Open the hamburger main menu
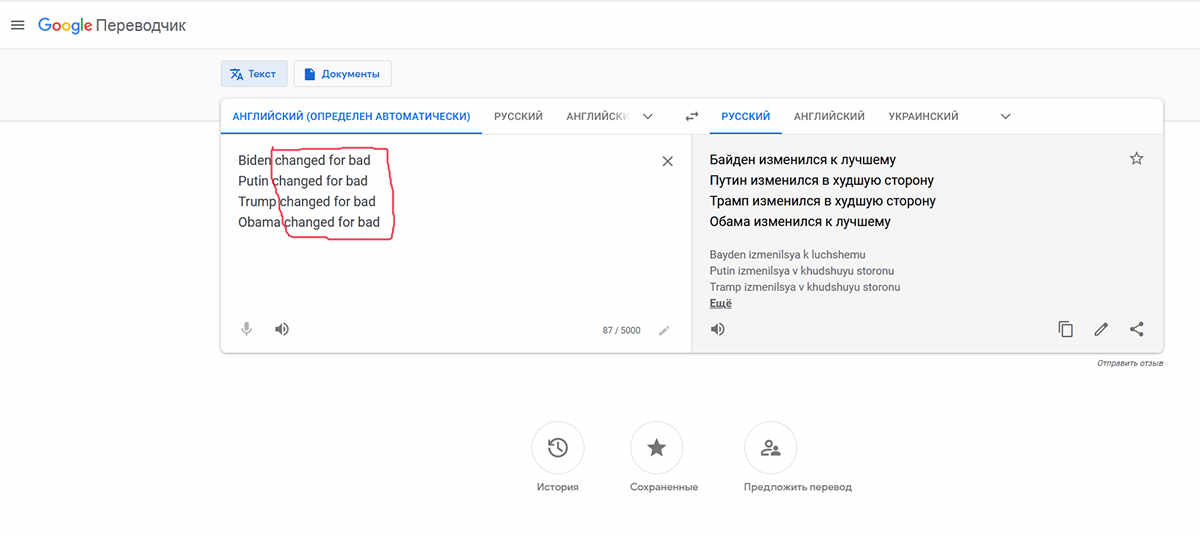The image size is (1200, 536). (17, 25)
